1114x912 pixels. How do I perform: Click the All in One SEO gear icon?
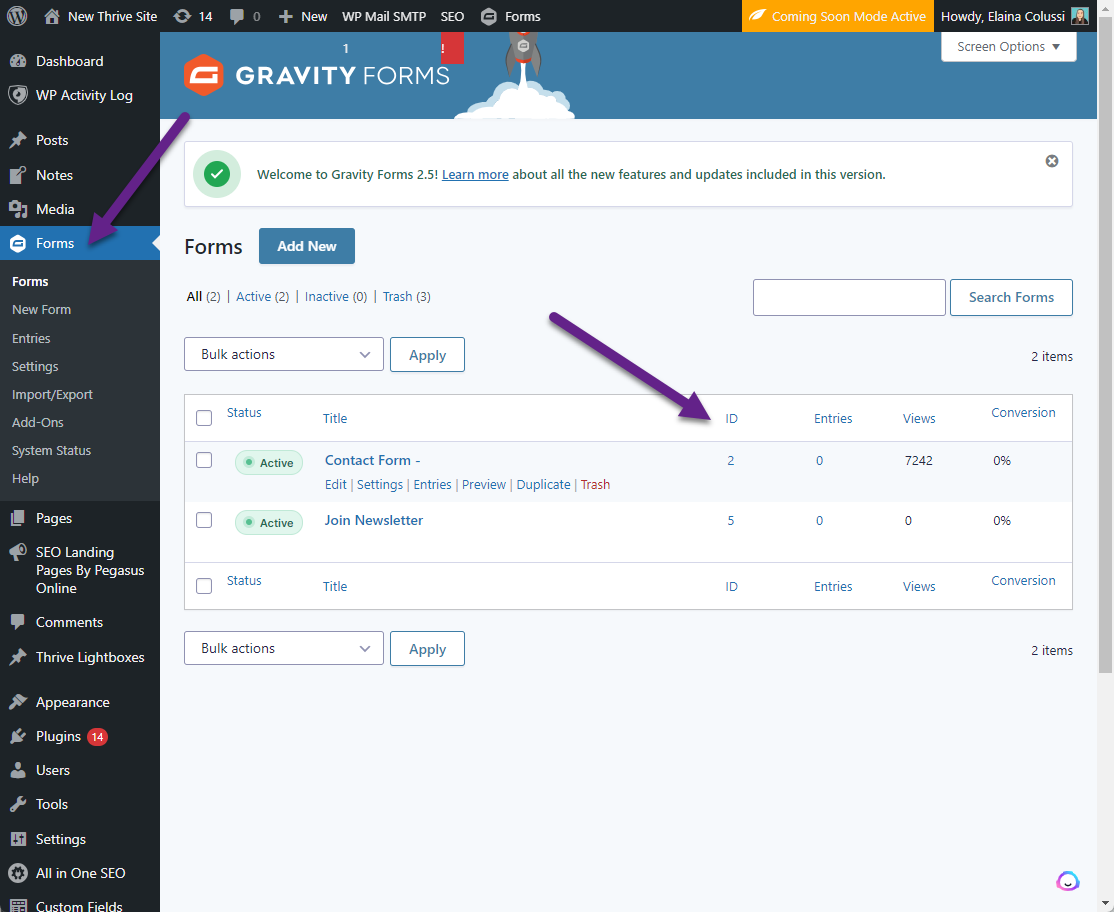point(18,873)
